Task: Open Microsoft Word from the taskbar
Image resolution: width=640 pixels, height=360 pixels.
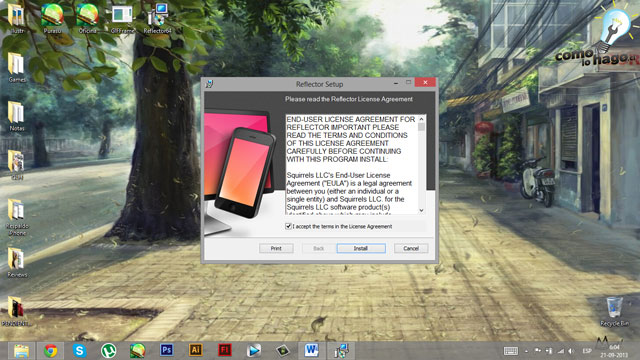Action: pyautogui.click(x=311, y=351)
